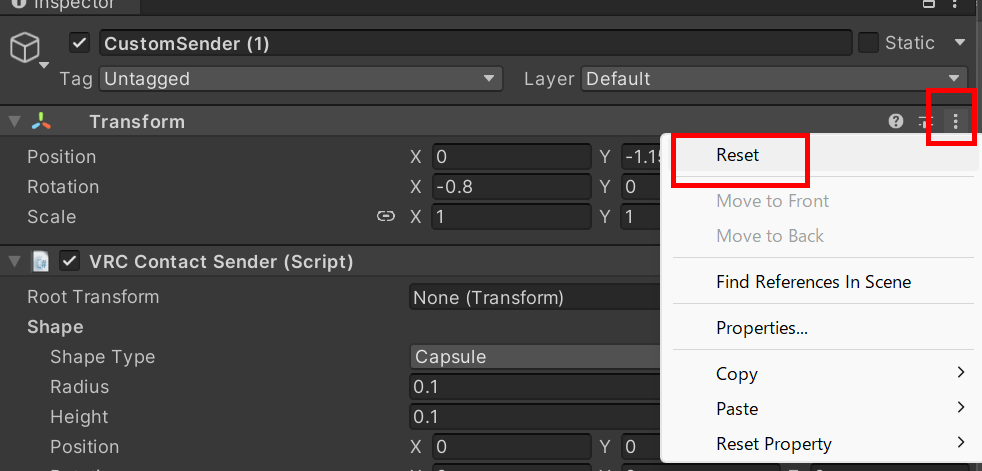Open Transform three-dot options menu
This screenshot has width=982, height=471.
coord(955,122)
